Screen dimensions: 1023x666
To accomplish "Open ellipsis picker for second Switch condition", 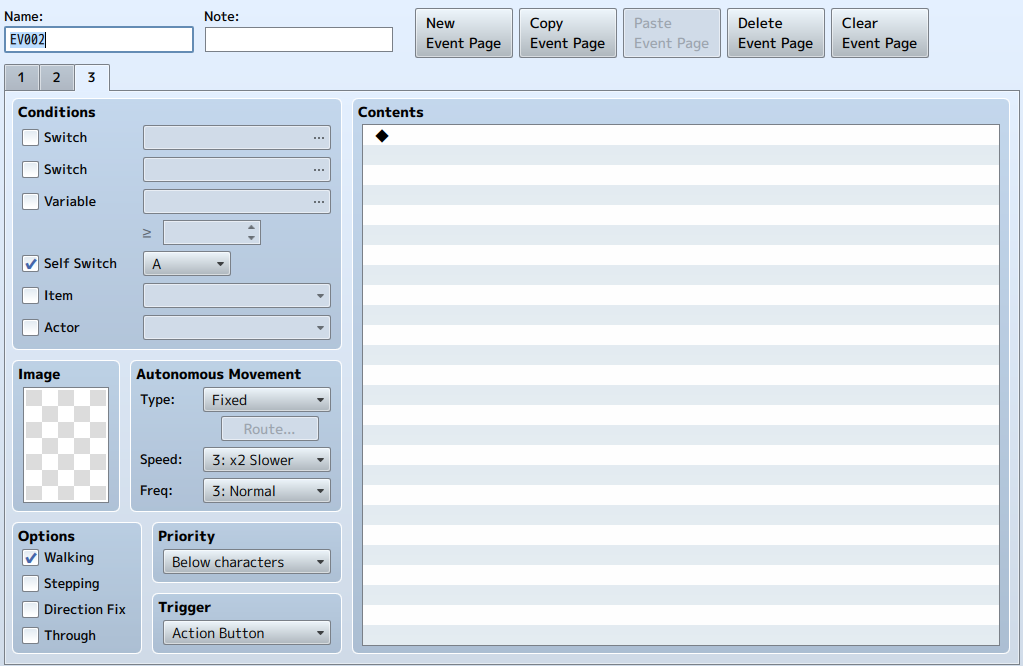I will 318,170.
